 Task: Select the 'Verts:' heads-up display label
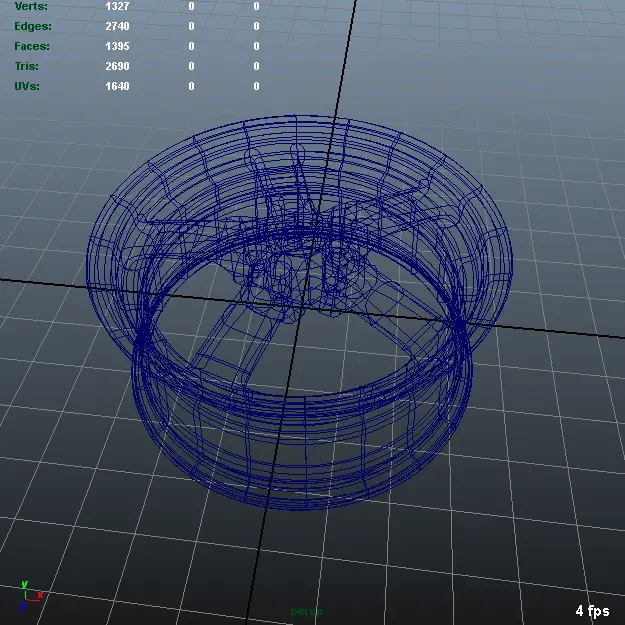tap(31, 6)
